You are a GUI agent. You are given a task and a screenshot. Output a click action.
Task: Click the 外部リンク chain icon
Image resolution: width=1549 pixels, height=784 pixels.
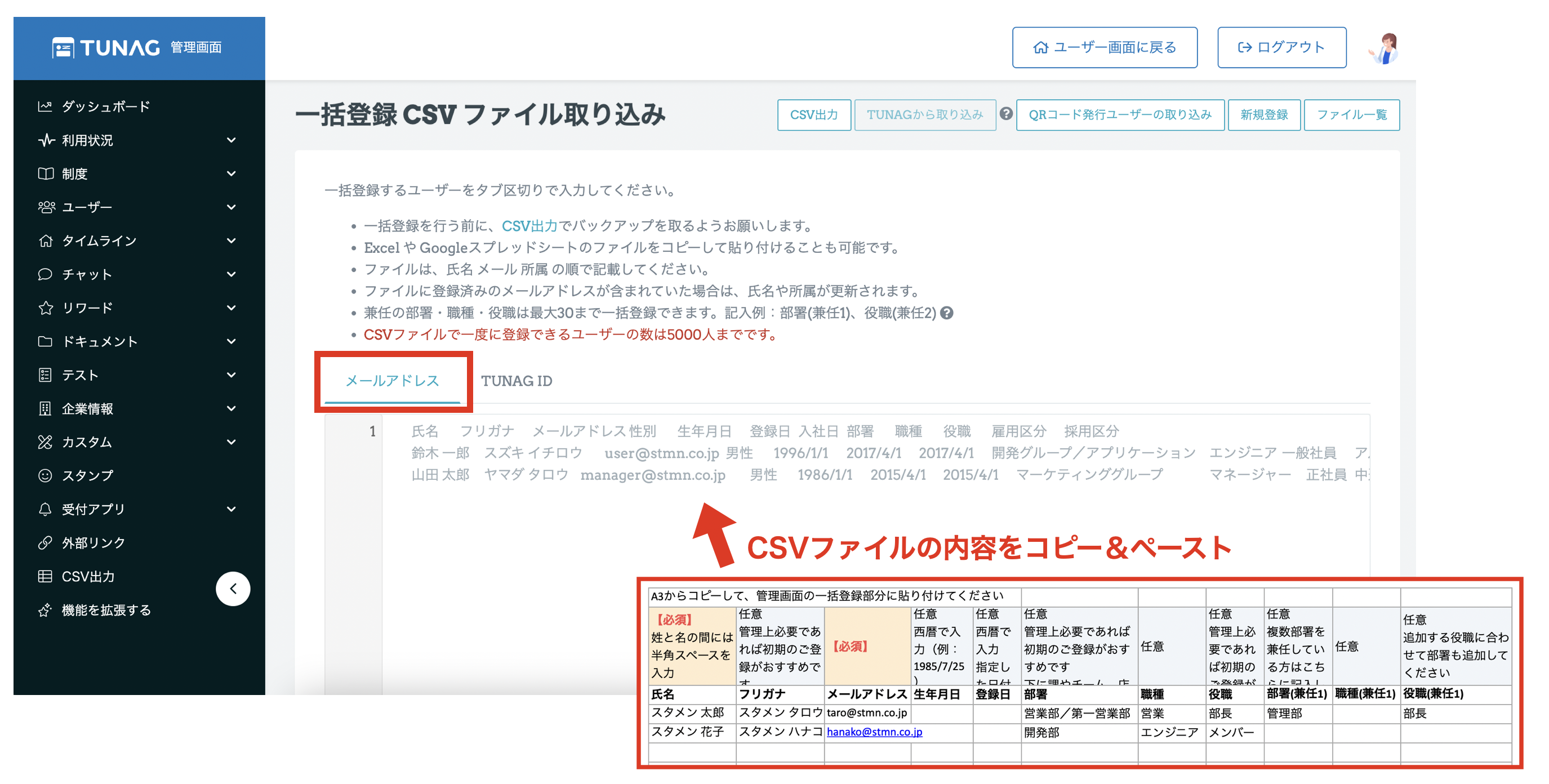tap(45, 543)
